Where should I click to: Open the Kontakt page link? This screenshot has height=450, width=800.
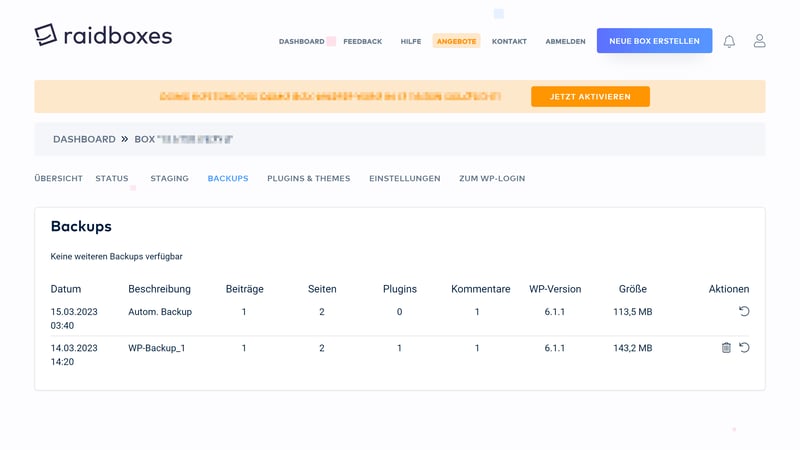[509, 42]
